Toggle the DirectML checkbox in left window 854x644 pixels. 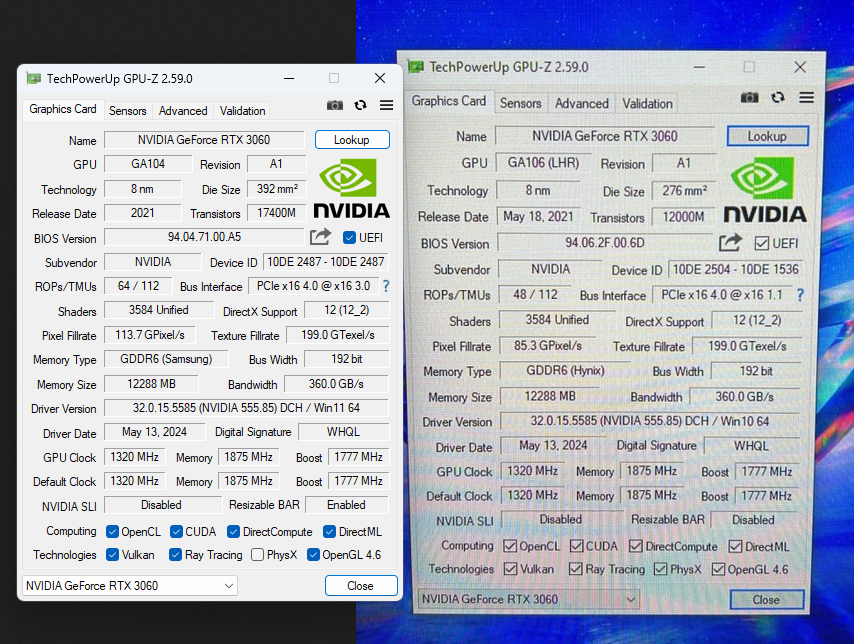coord(329,531)
